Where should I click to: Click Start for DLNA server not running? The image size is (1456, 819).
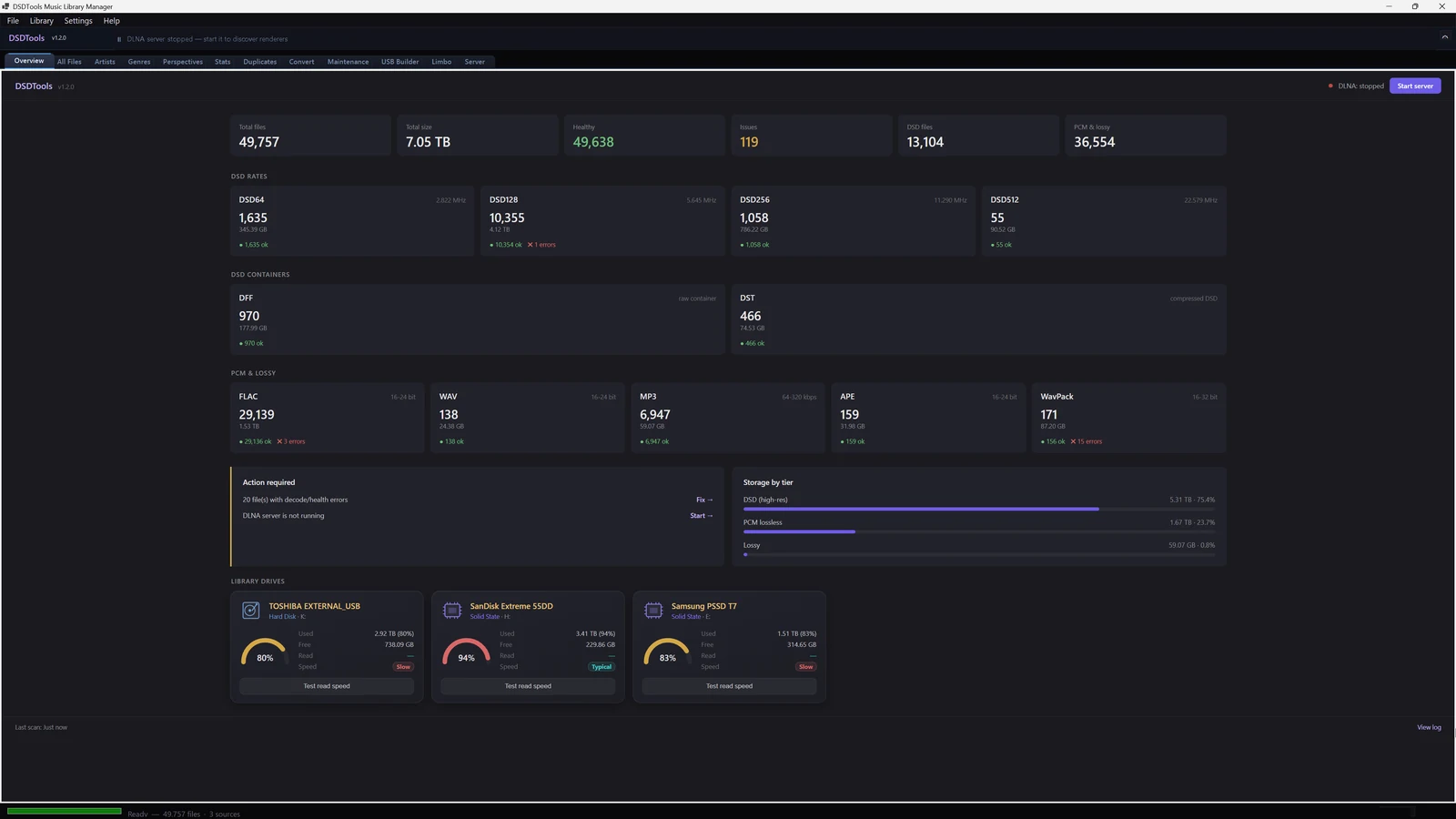(x=702, y=516)
